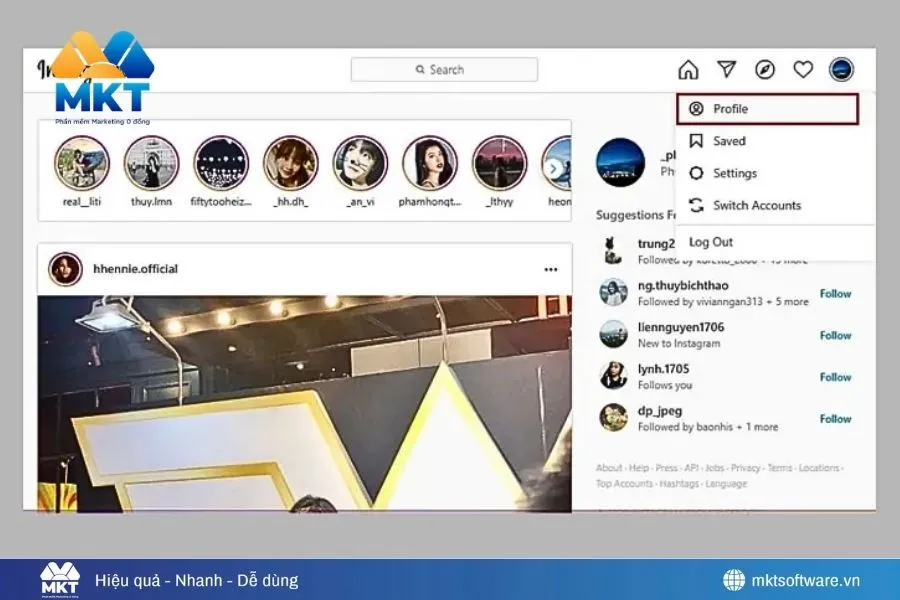900x600 pixels.
Task: Open options on hhennie.official's post
Action: [551, 269]
